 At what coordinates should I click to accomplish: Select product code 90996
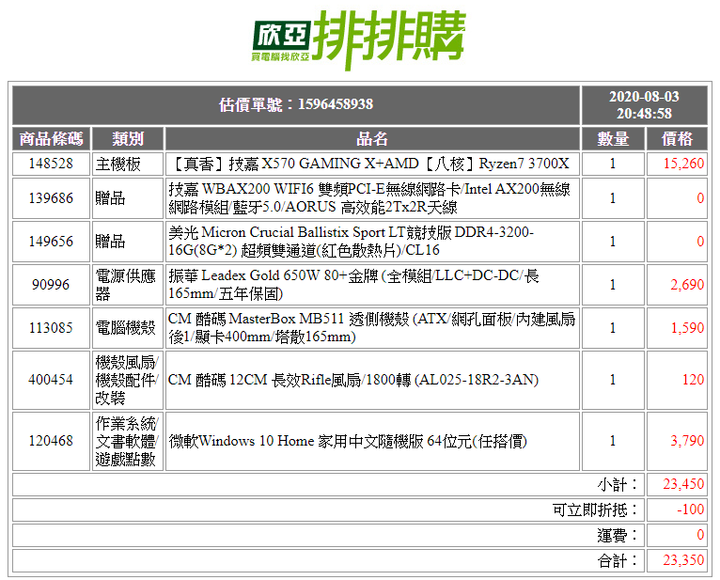tap(51, 285)
